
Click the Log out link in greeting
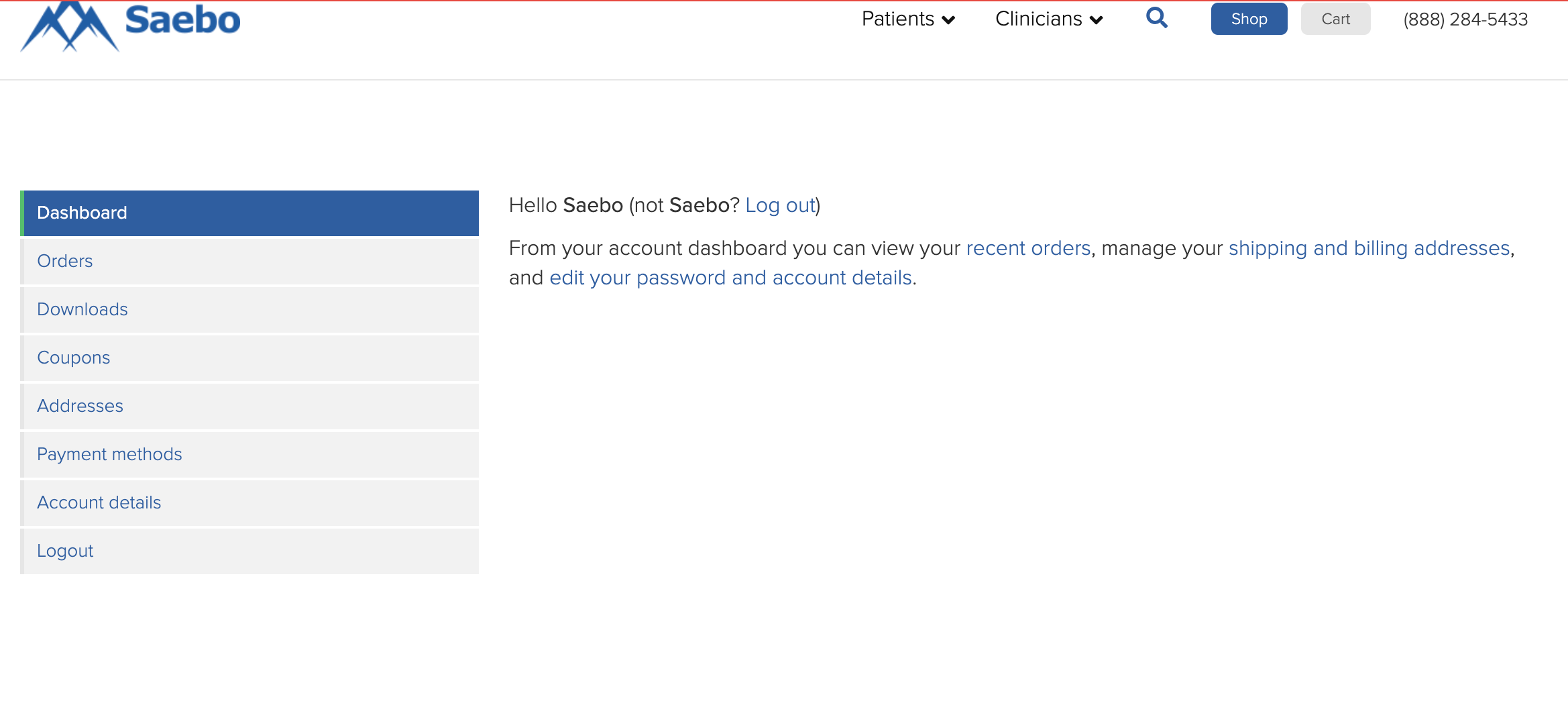(780, 205)
